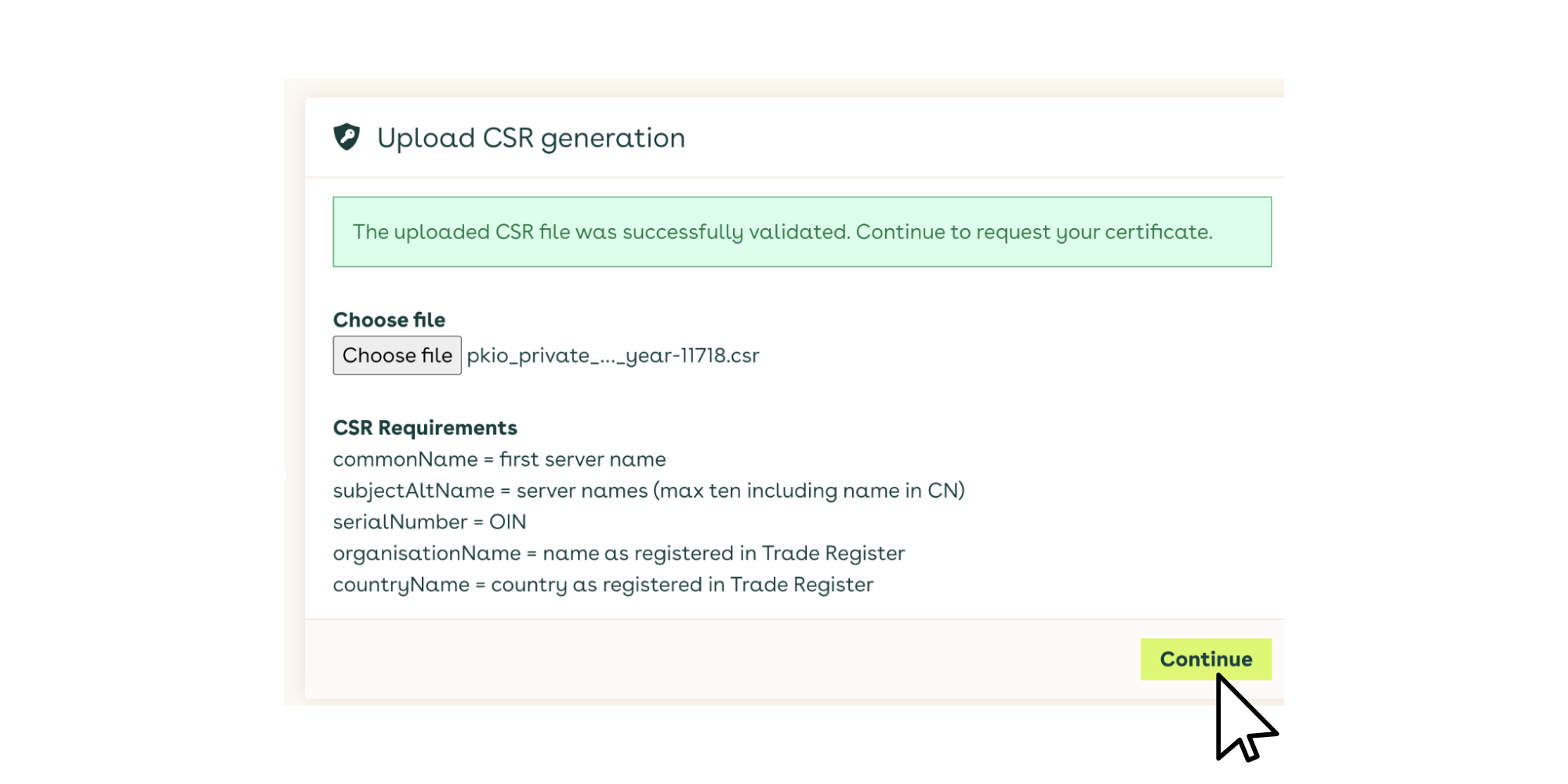The image size is (1568, 784).
Task: Select the CSR Requirements heading
Action: 425,428
